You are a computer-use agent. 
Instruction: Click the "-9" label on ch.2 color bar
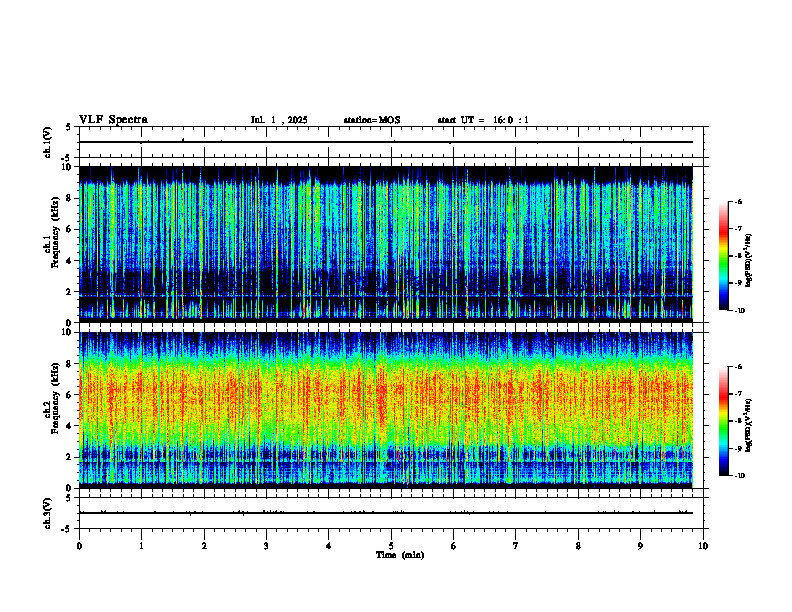(738, 448)
